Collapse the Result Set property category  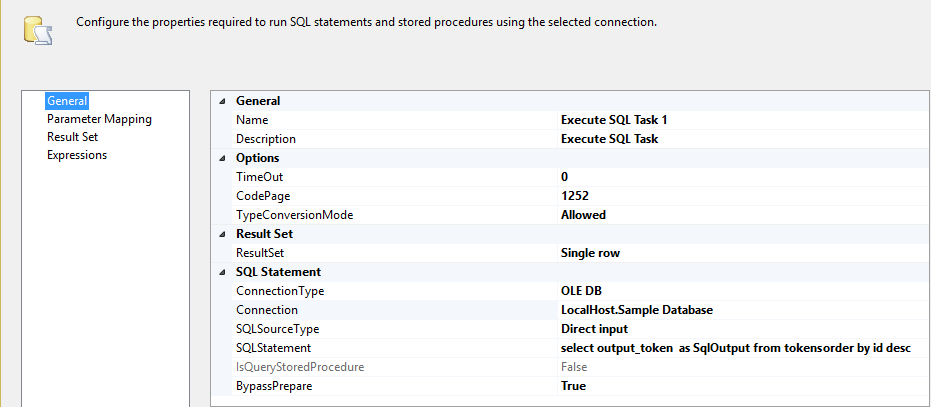(222, 234)
